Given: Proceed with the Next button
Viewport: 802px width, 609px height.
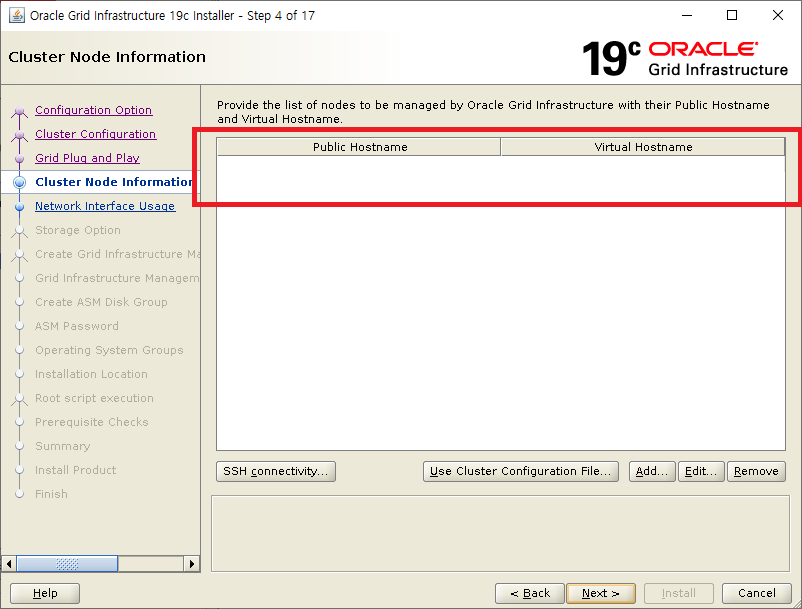Looking at the screenshot, I should point(600,593).
